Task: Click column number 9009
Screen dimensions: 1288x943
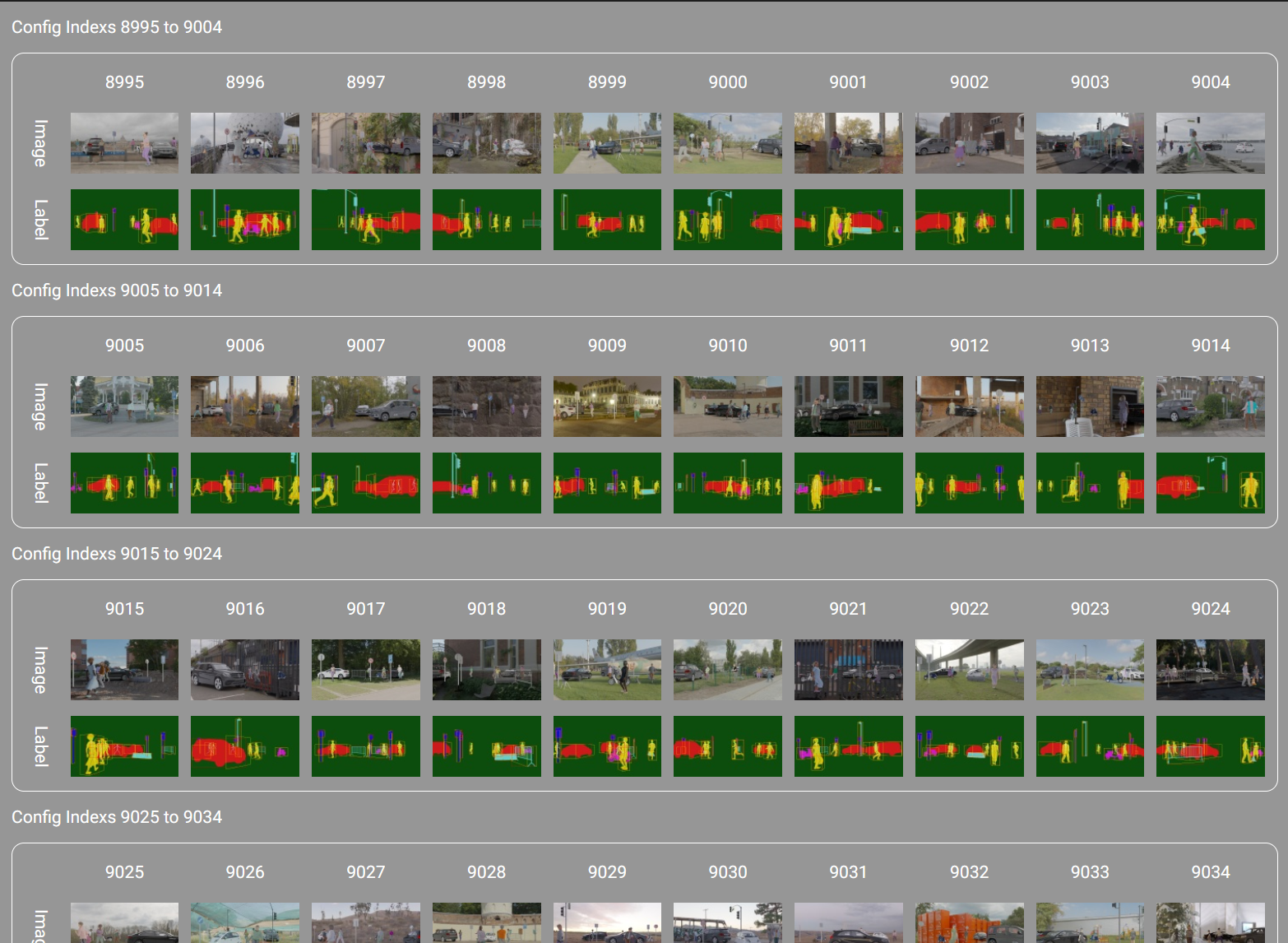Action: coord(607,346)
